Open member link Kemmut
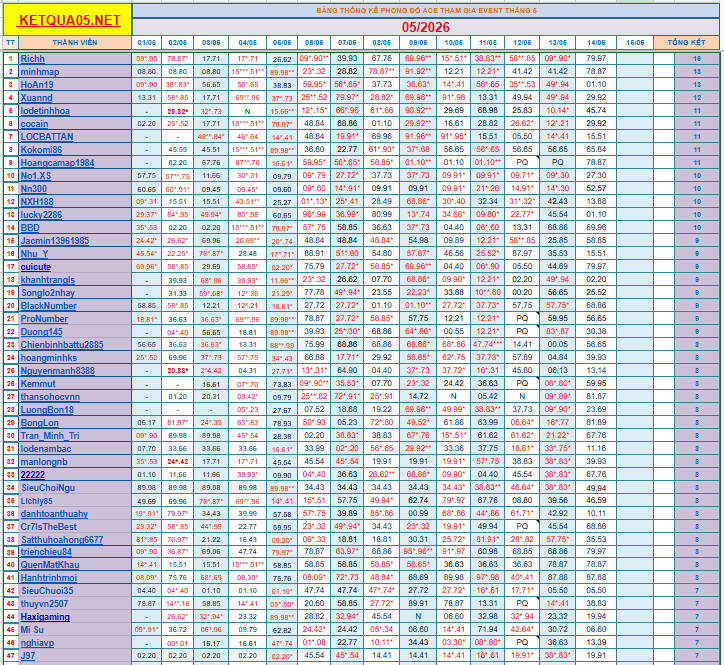Screen dimensions: 724x665 (x=38, y=383)
